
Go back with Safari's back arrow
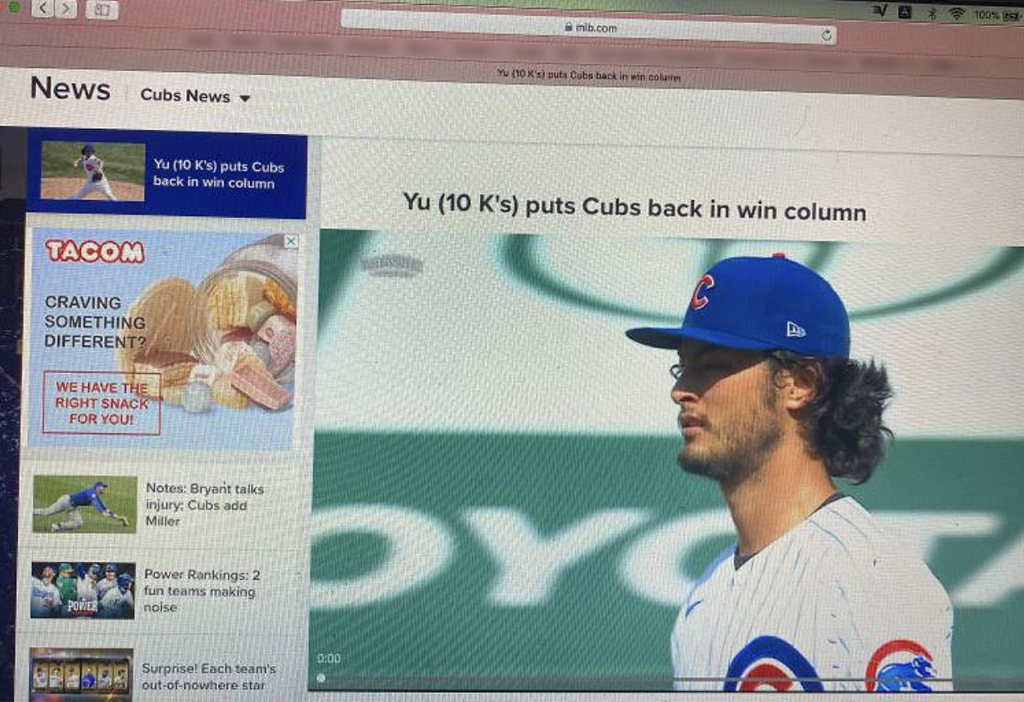[x=43, y=8]
